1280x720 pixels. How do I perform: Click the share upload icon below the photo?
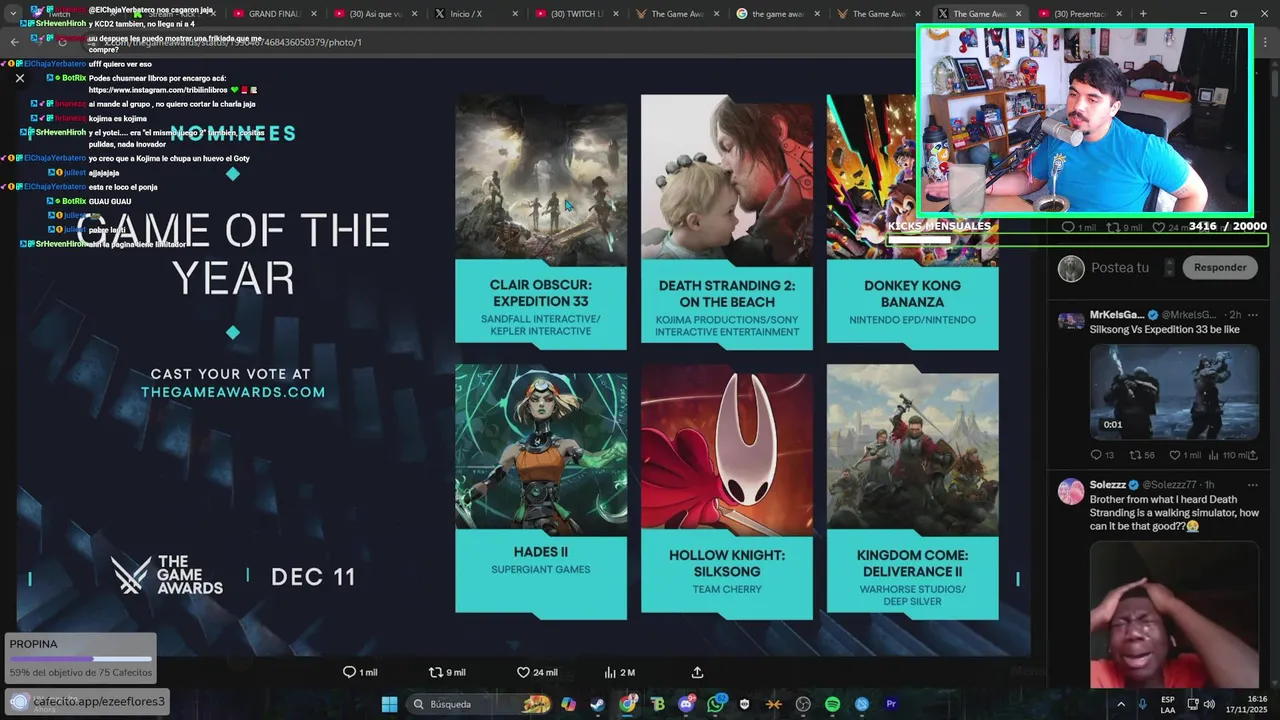coord(697,672)
